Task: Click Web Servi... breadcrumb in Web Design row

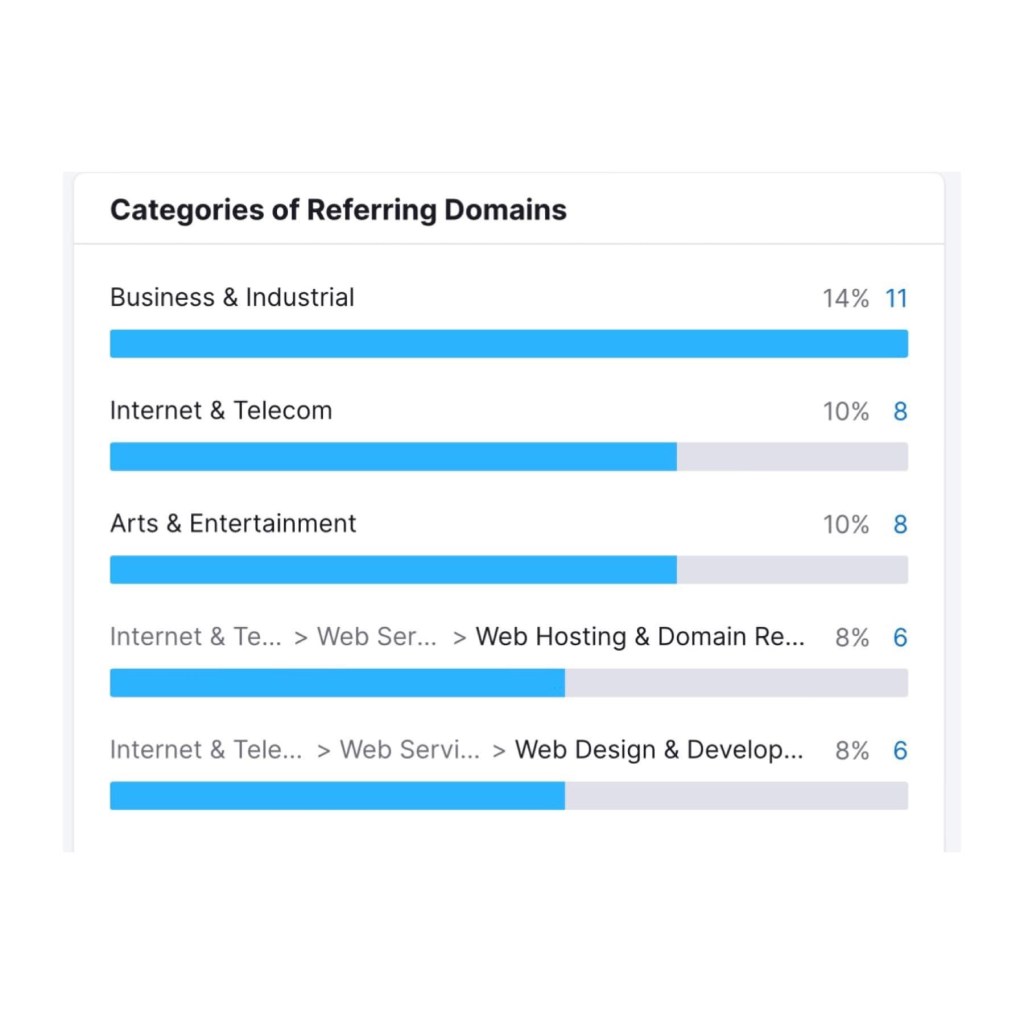Action: pos(409,750)
